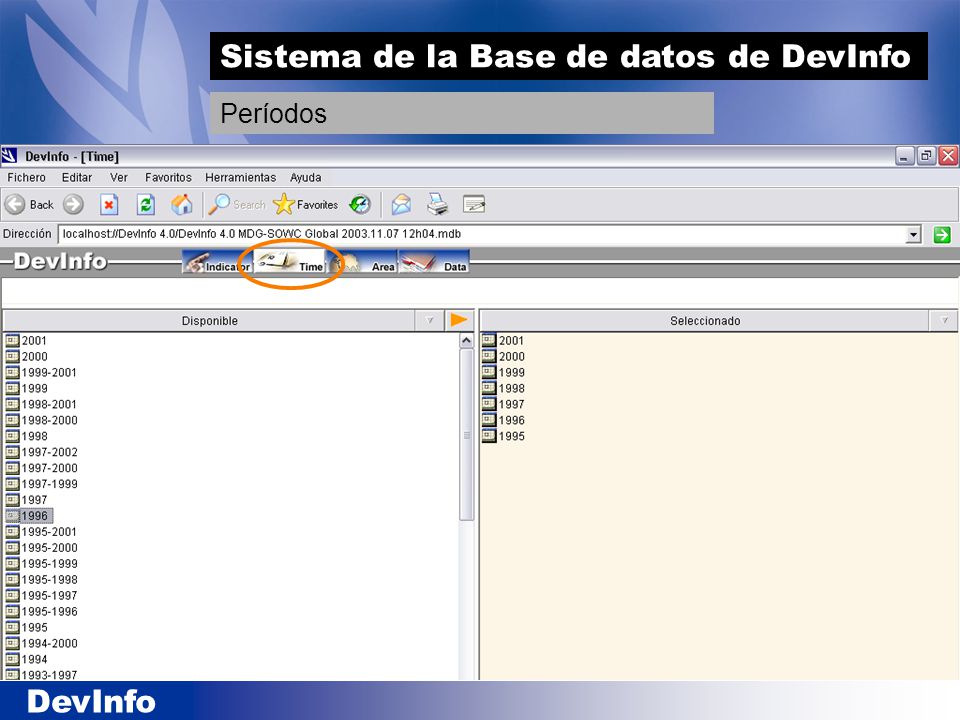
Task: Select 1997-2002 in Disponible list
Action: coord(42,452)
